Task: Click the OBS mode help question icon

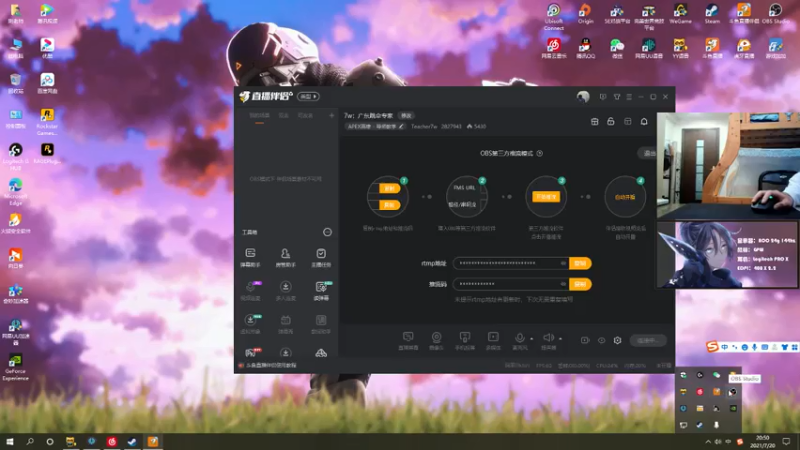Action: pos(540,153)
